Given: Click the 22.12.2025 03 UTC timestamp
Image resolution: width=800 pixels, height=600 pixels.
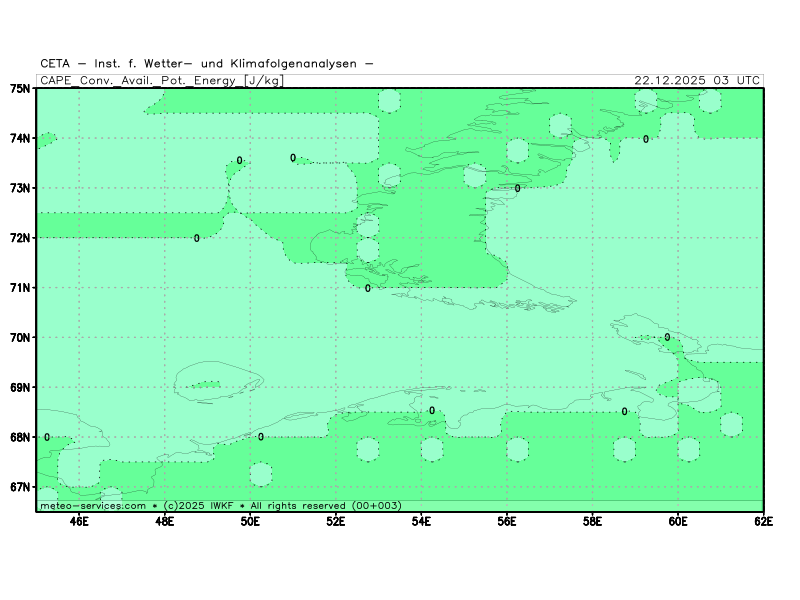Looking at the screenshot, I should [697, 80].
